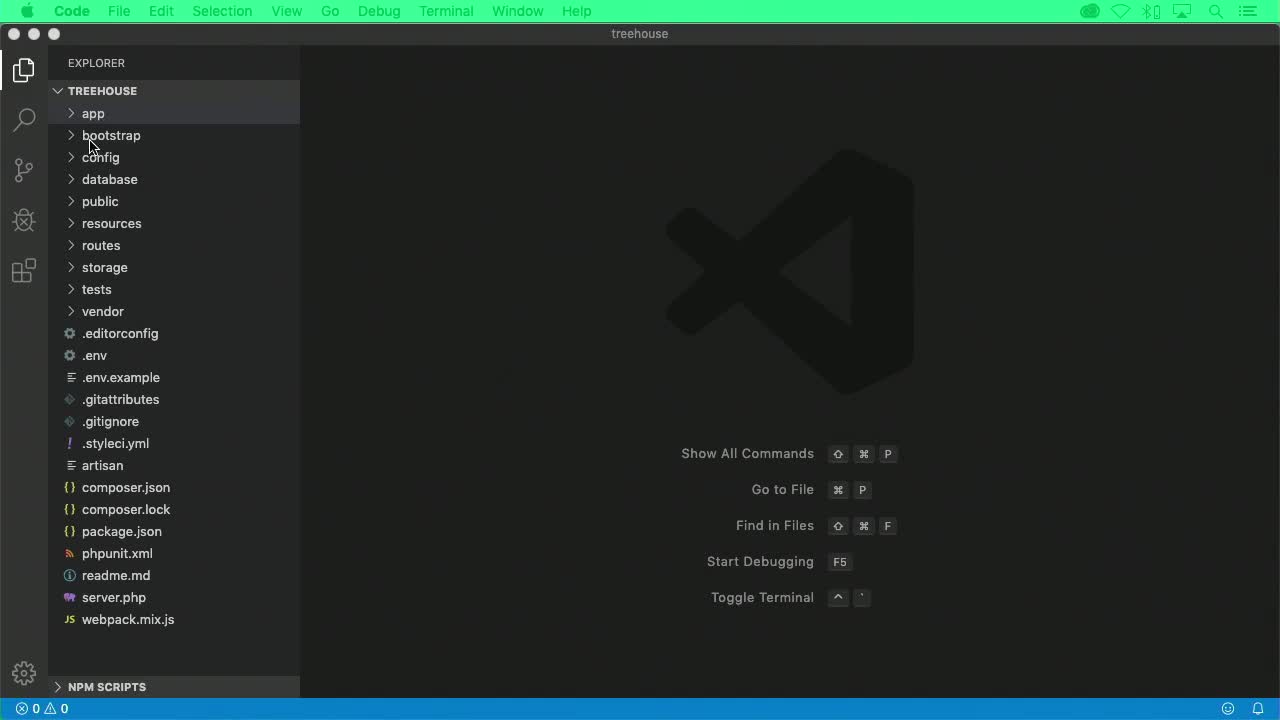
Task: Click the errors and warnings status indicator
Action: (42, 708)
